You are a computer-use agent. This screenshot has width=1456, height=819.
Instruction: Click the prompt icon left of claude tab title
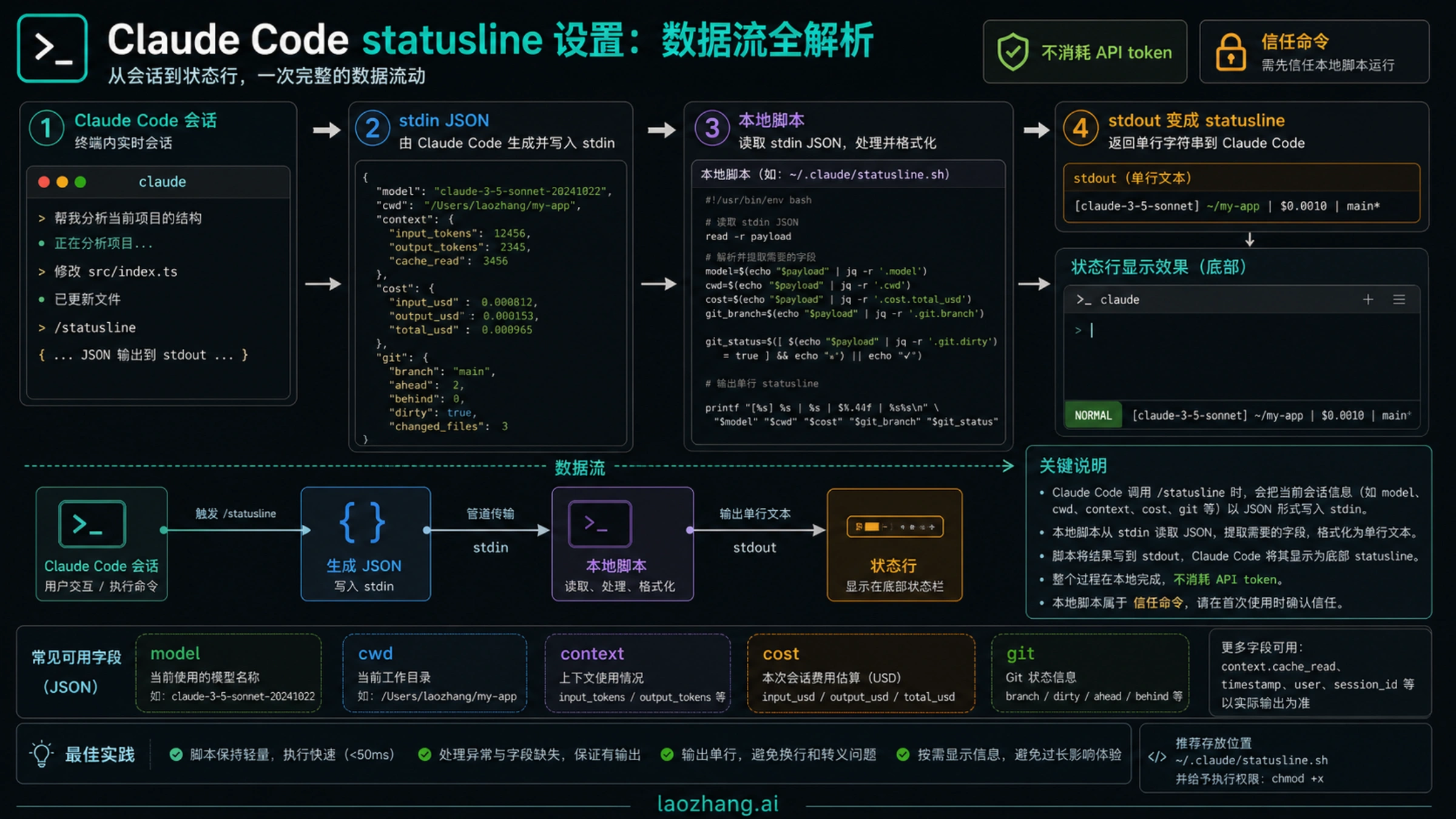point(1084,300)
